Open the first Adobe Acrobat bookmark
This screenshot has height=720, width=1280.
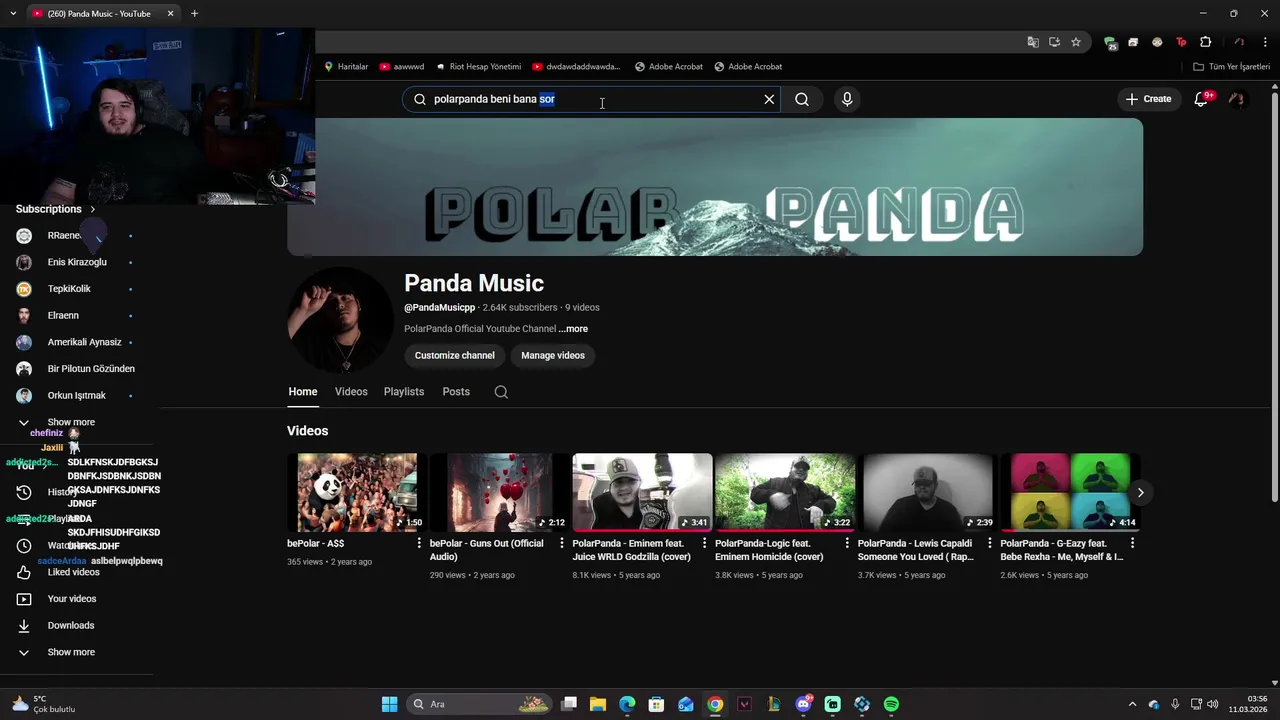point(668,67)
